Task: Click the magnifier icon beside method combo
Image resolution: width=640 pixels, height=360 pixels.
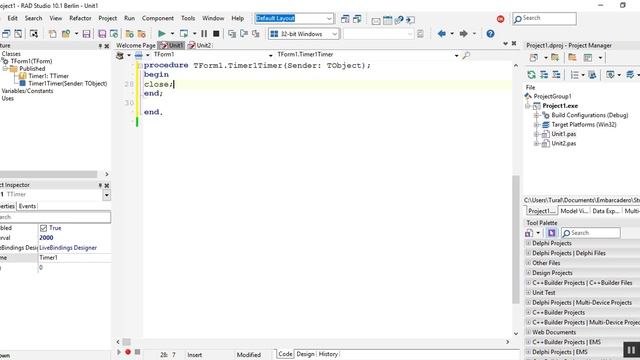Action: click(x=466, y=55)
